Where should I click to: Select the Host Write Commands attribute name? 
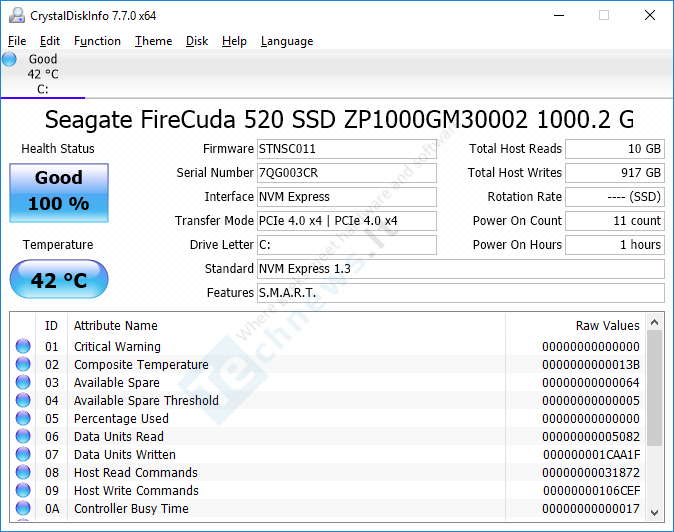click(x=136, y=491)
